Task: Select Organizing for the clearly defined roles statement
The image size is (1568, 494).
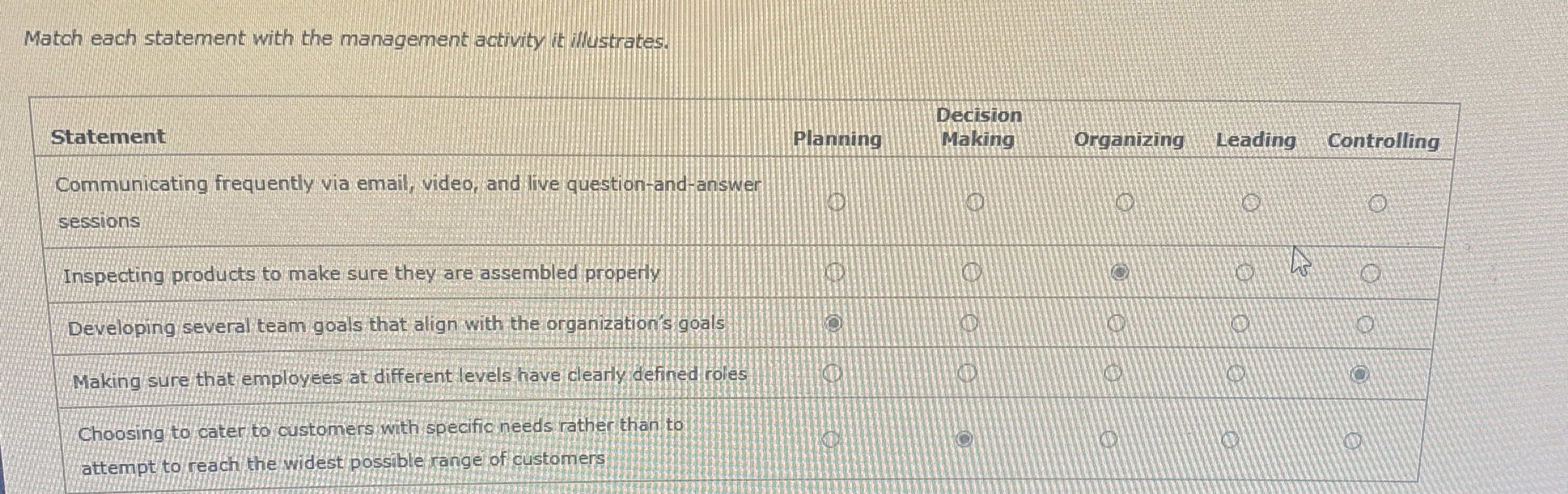Action: pyautogui.click(x=1114, y=372)
